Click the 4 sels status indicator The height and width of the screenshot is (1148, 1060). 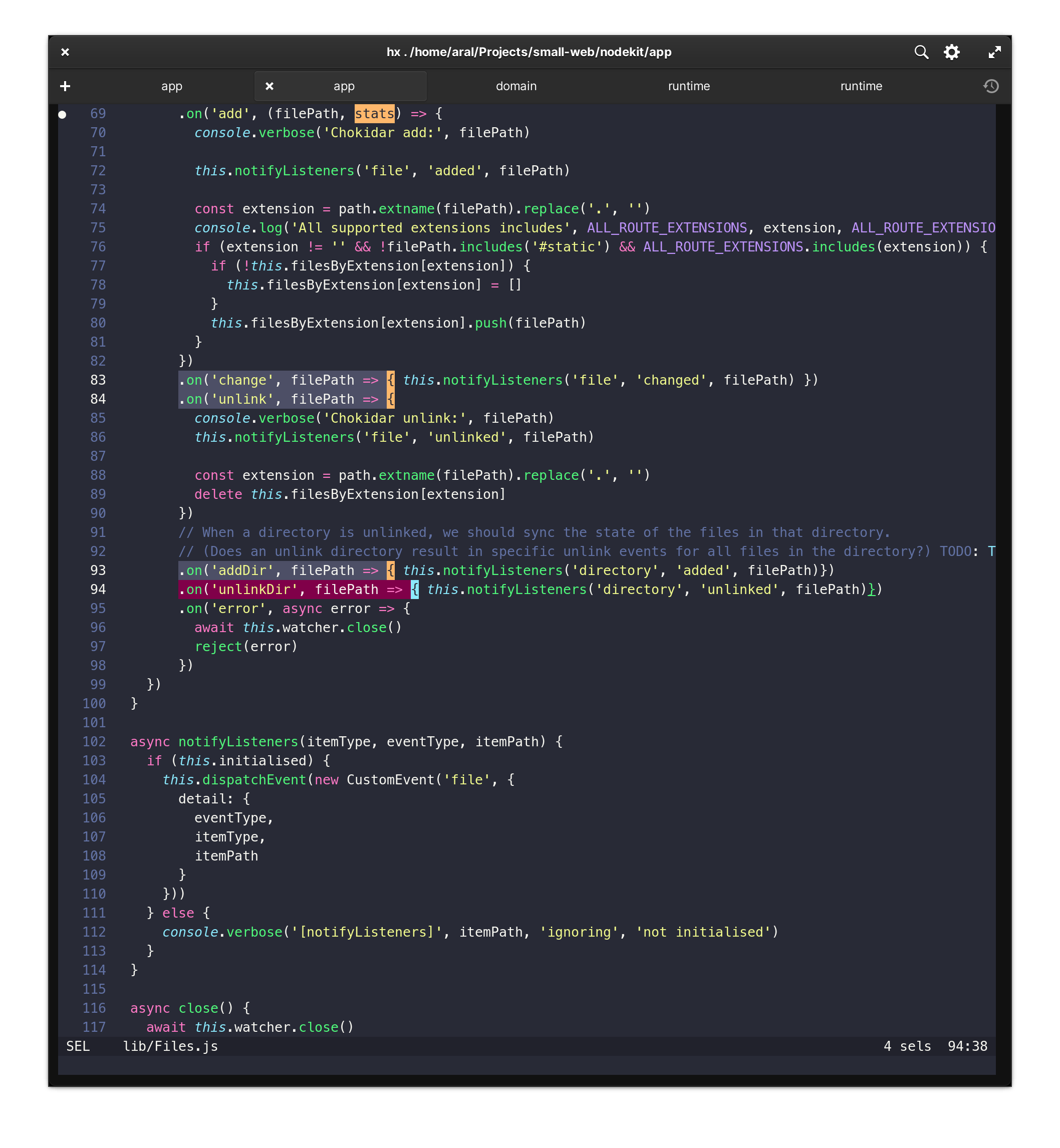[x=907, y=1046]
